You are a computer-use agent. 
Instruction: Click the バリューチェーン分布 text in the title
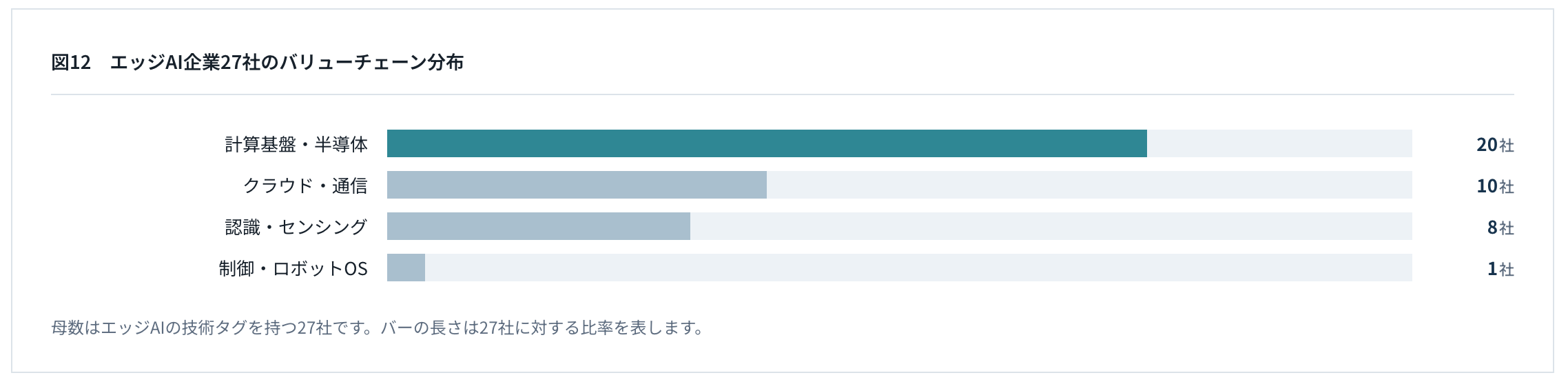(x=371, y=62)
